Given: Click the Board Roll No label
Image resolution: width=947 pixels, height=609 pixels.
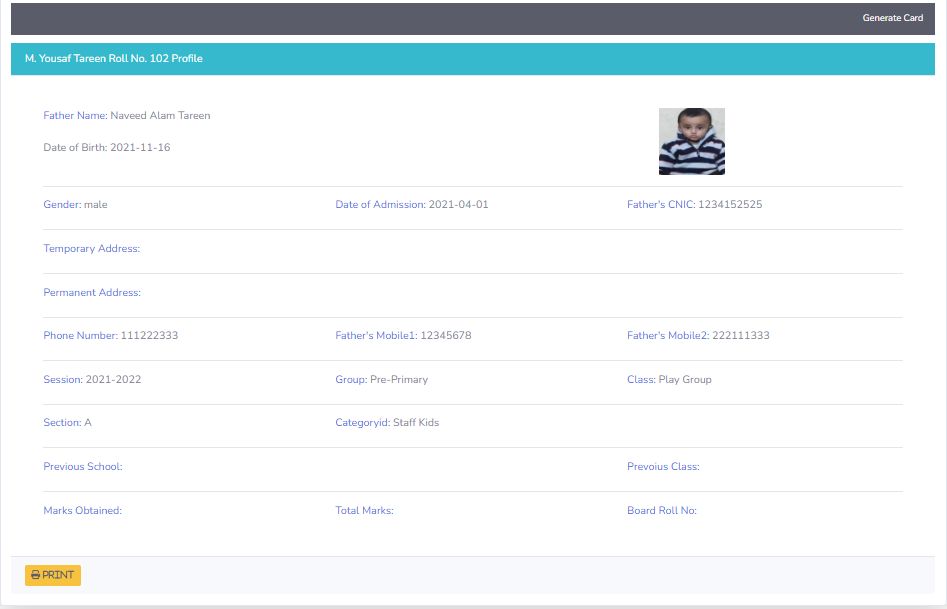Looking at the screenshot, I should point(662,511).
